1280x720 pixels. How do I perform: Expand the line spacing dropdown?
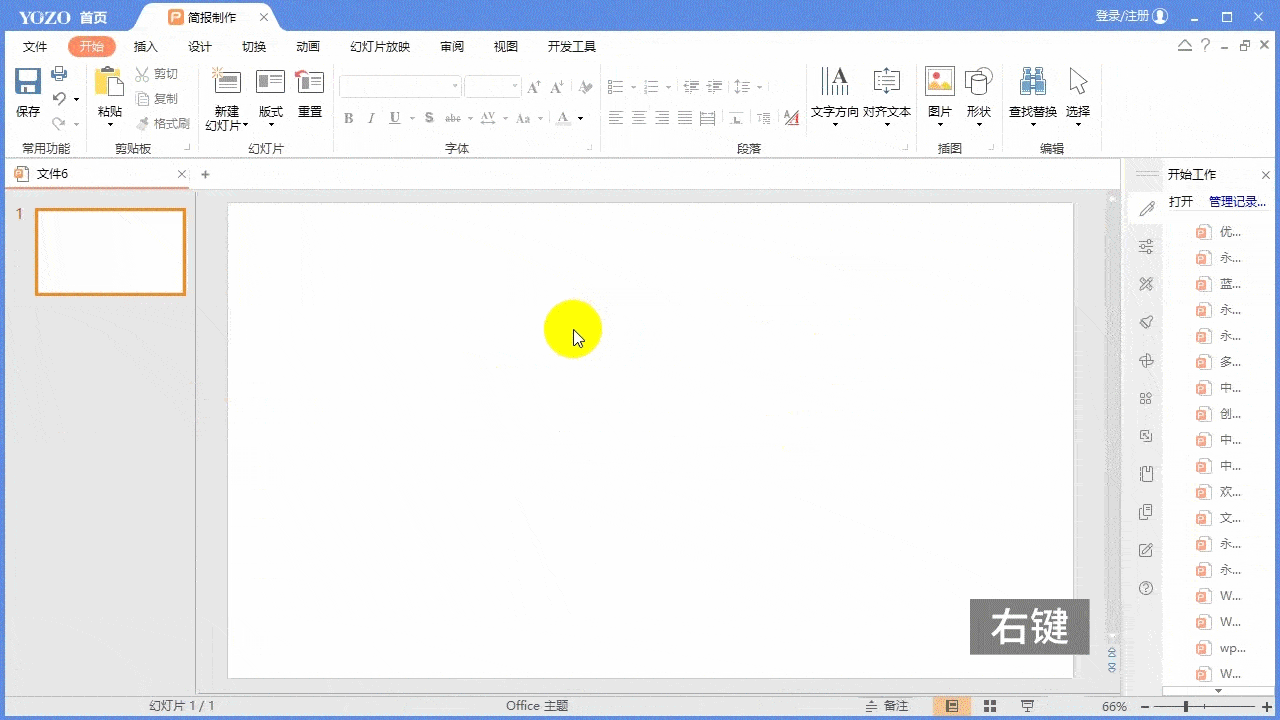759,88
